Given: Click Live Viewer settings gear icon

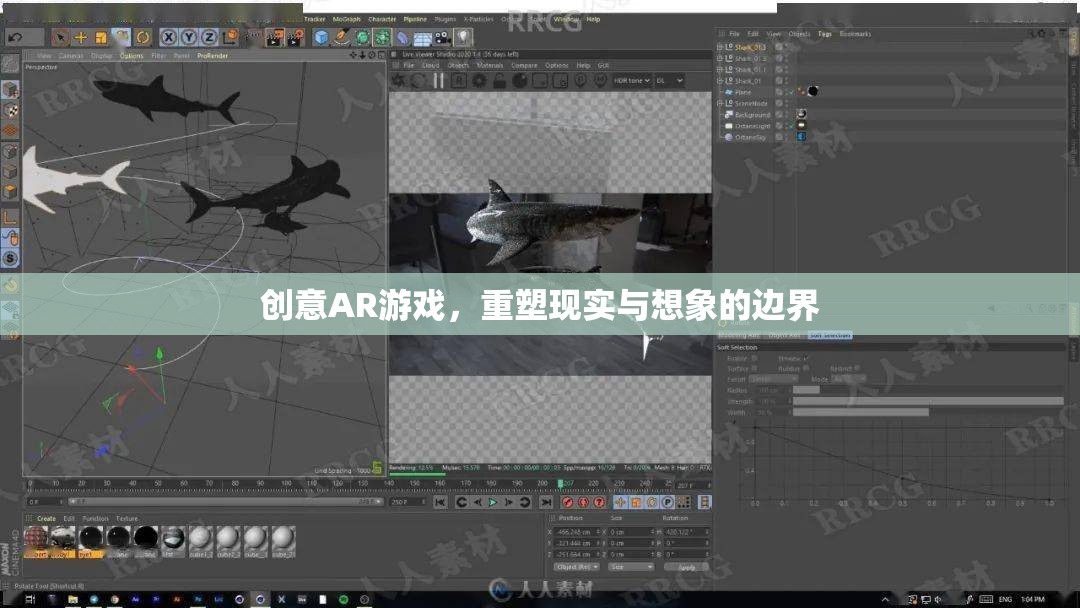Looking at the screenshot, I should pos(479,81).
